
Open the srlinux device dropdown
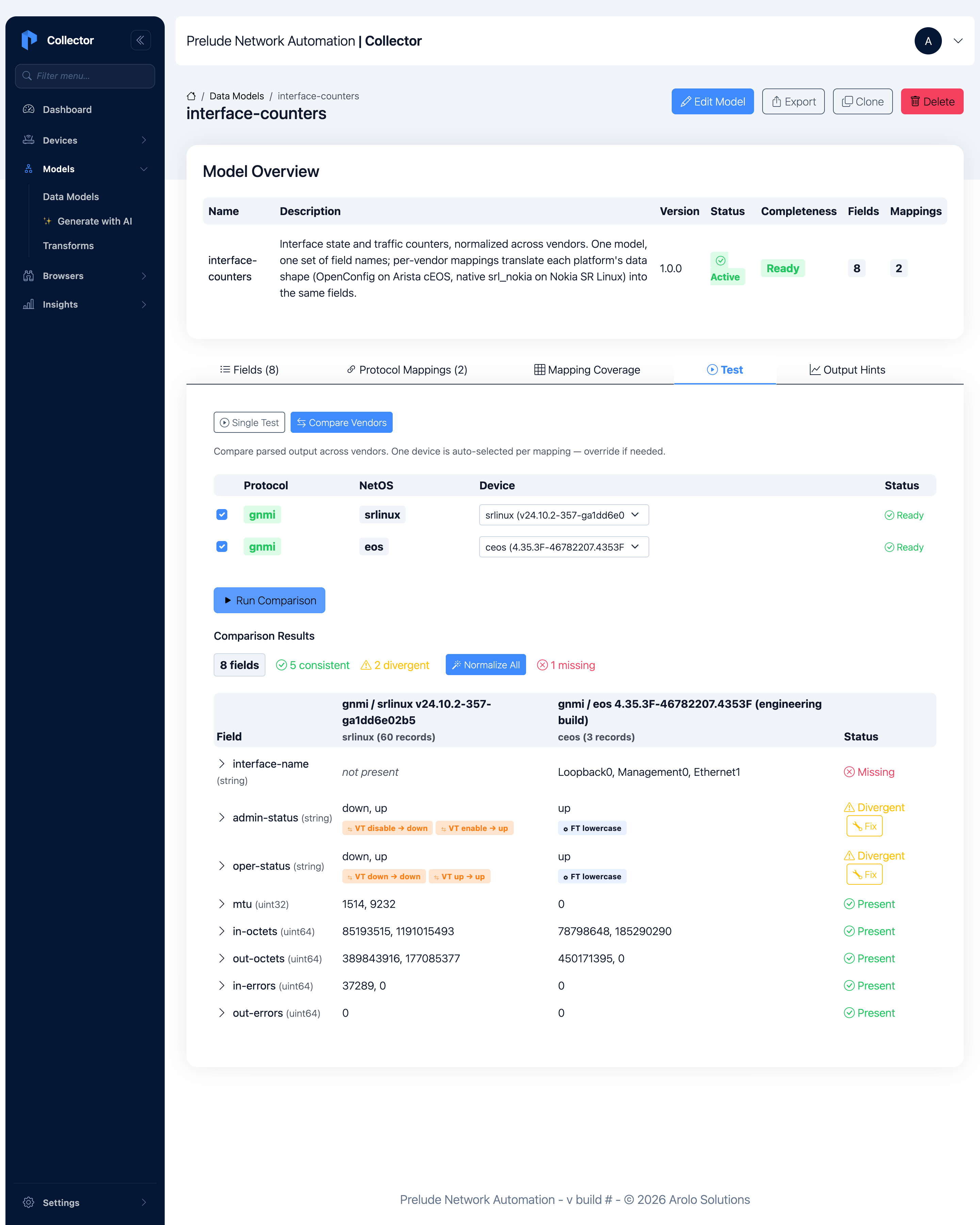click(x=563, y=515)
